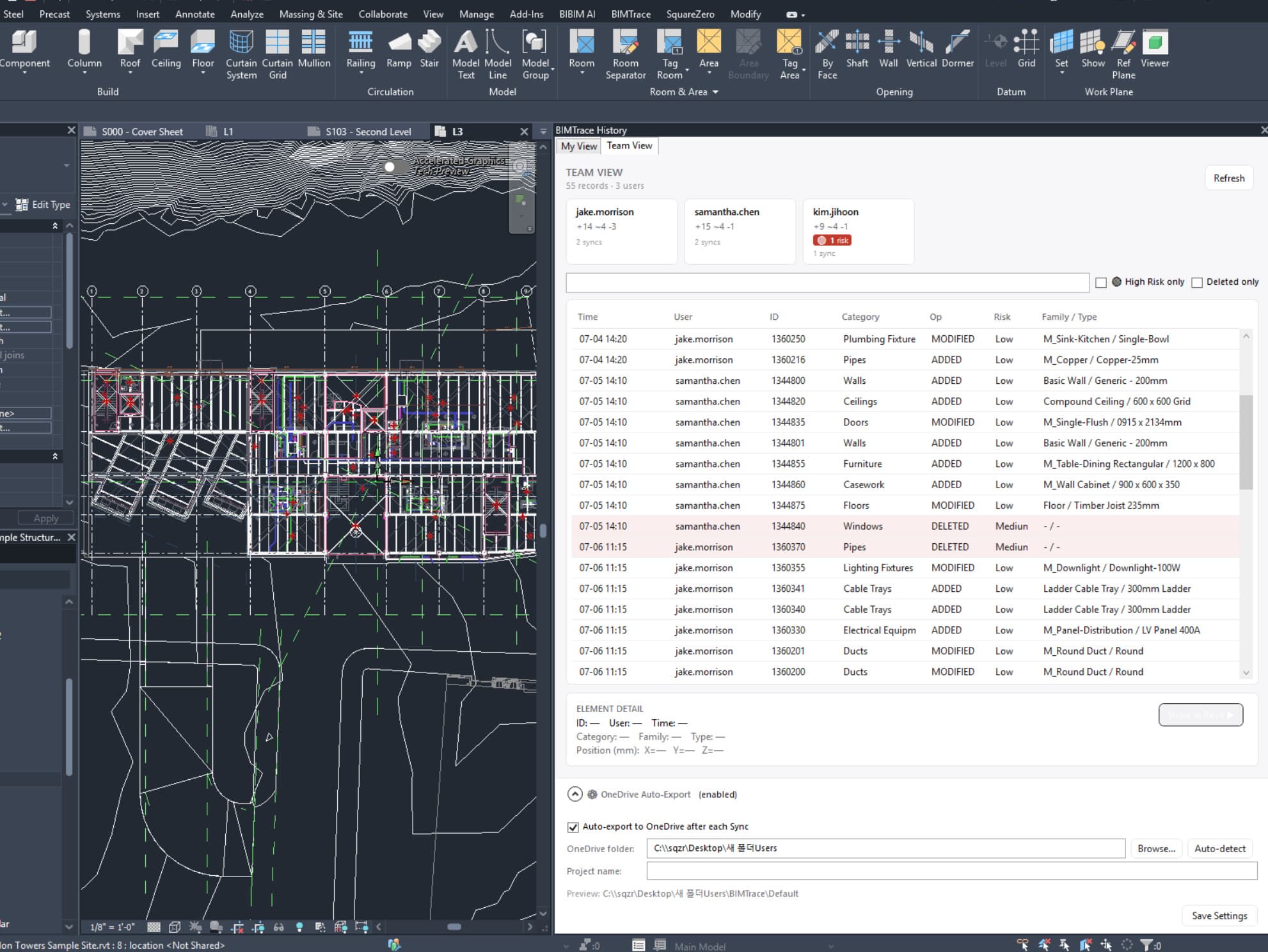1268x952 pixels.
Task: Click the history table vertical scrollbar thumb
Action: (1246, 442)
